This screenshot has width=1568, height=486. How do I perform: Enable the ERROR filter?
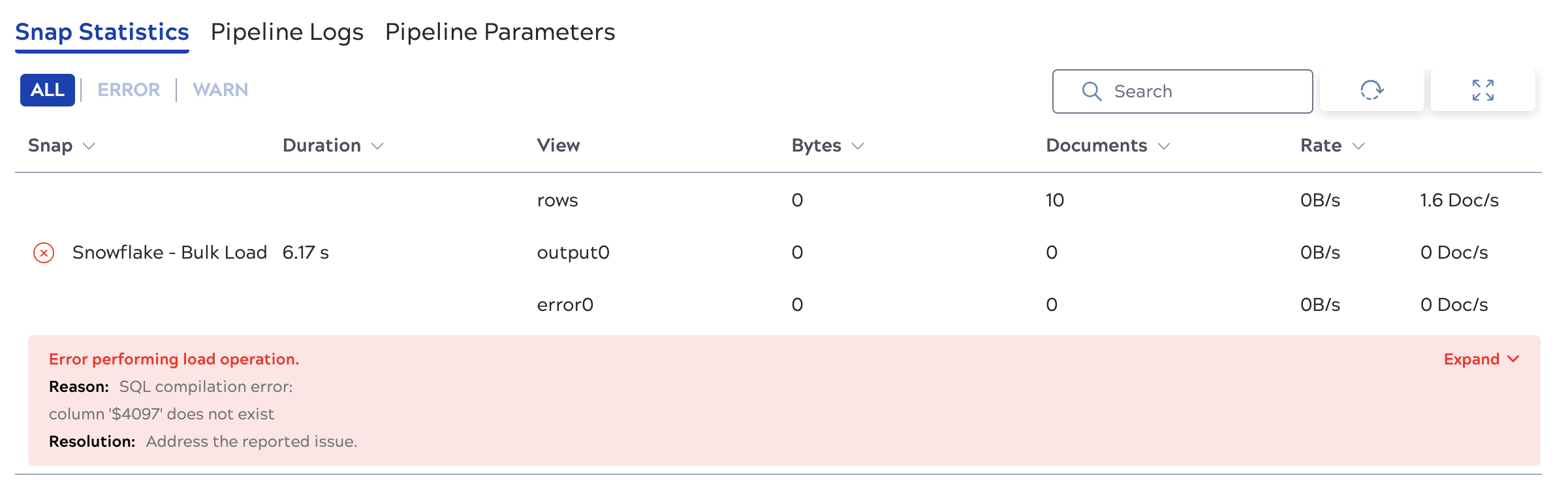[x=129, y=89]
